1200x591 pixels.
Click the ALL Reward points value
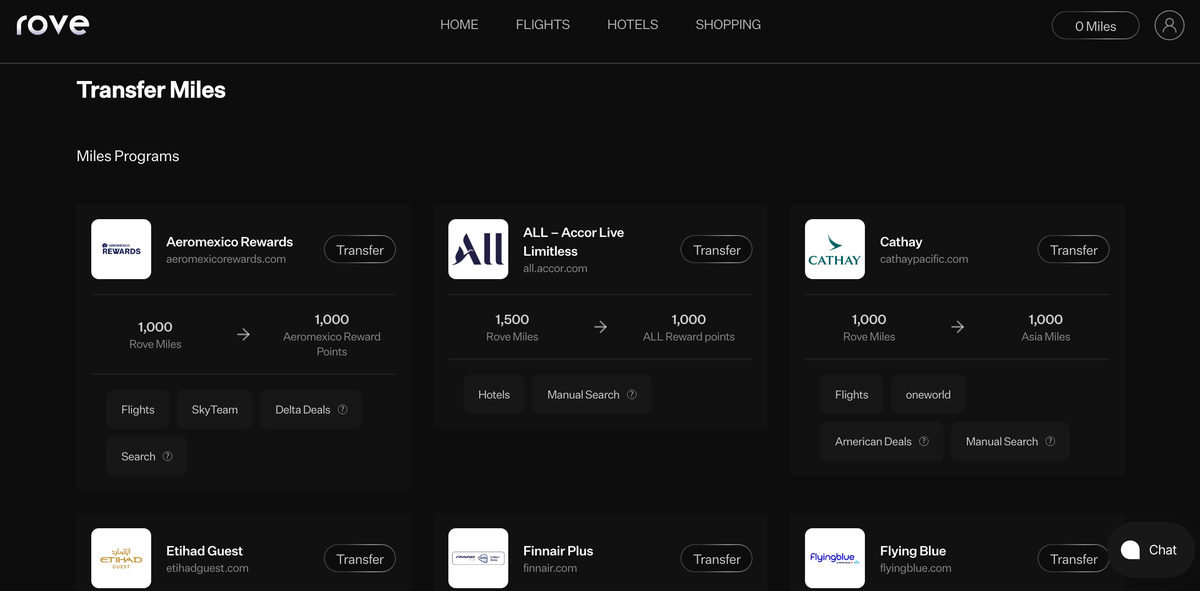coord(689,327)
